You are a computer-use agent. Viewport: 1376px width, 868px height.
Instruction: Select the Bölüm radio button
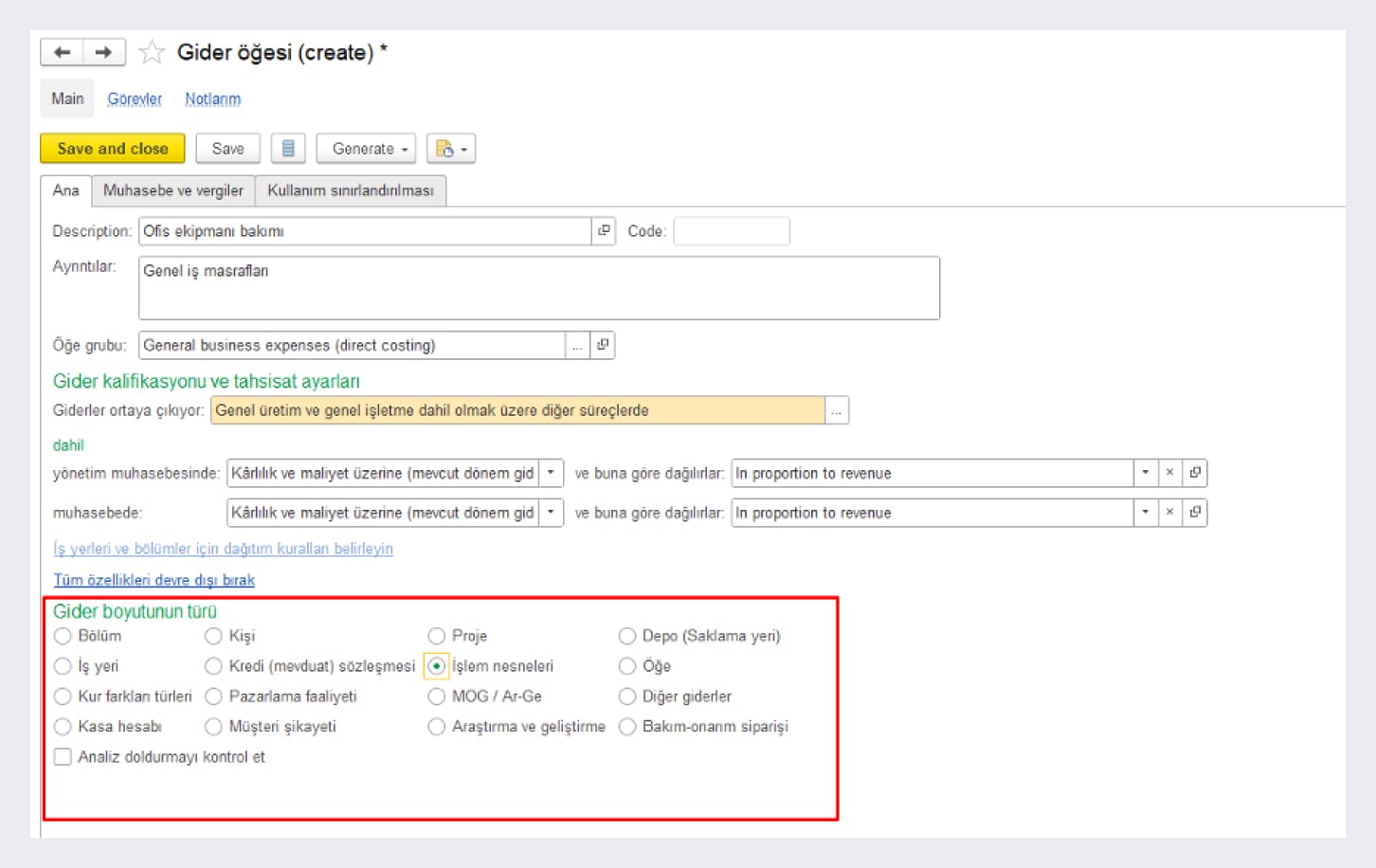pyautogui.click(x=63, y=636)
